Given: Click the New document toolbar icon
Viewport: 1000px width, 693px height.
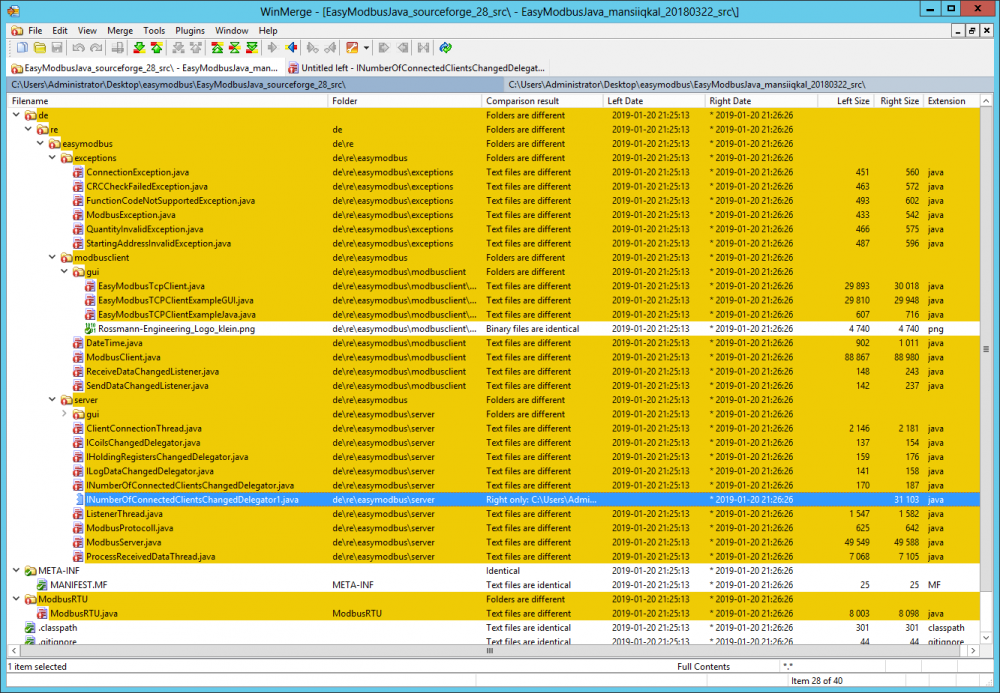Looking at the screenshot, I should [21, 47].
